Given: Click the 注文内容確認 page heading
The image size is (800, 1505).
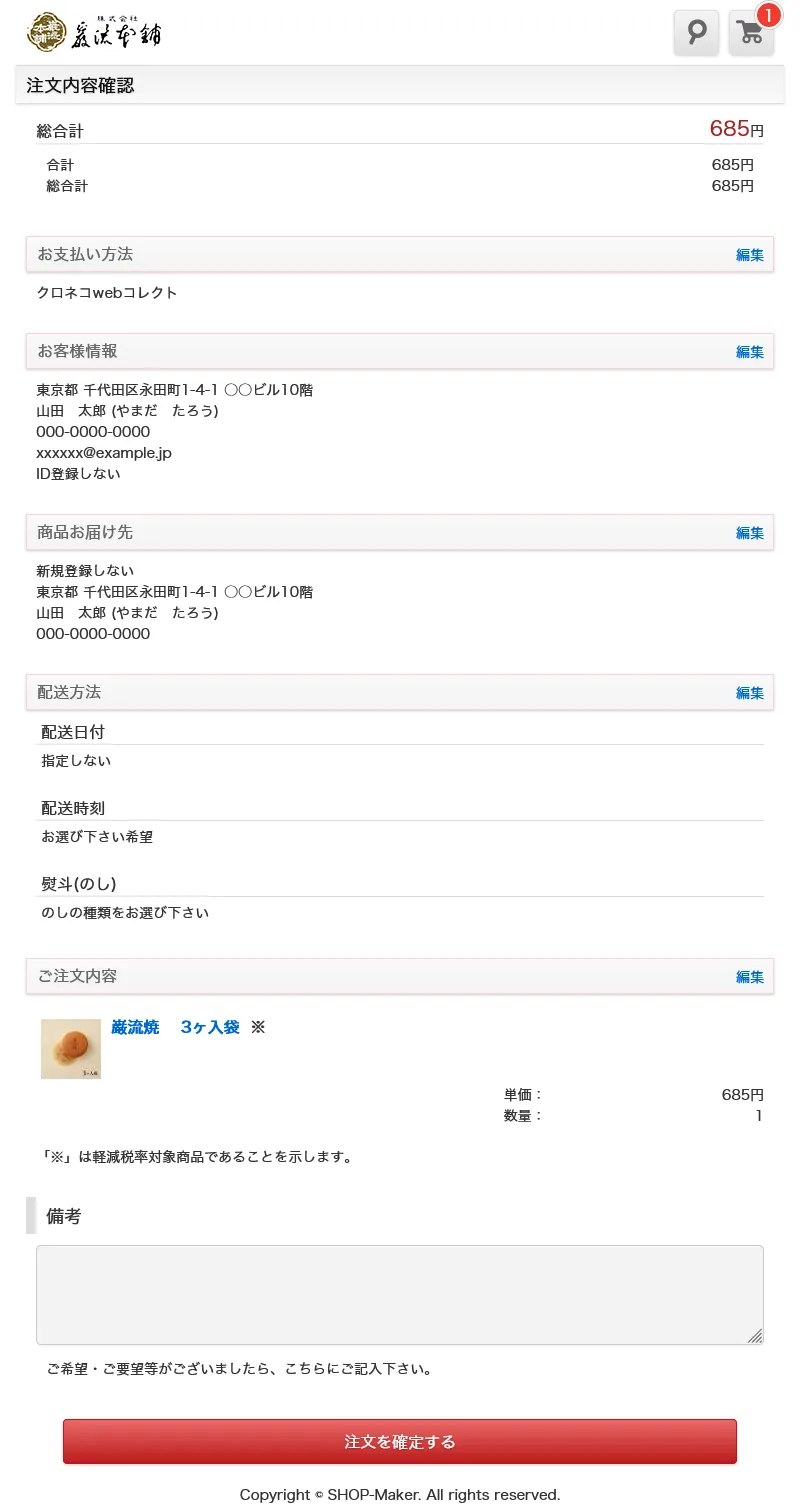Looking at the screenshot, I should pyautogui.click(x=80, y=86).
